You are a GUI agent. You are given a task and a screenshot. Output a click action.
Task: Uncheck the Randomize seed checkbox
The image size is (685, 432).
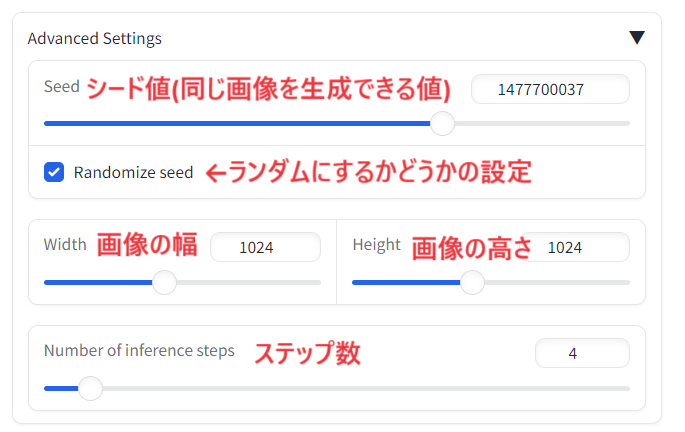pyautogui.click(x=54, y=172)
